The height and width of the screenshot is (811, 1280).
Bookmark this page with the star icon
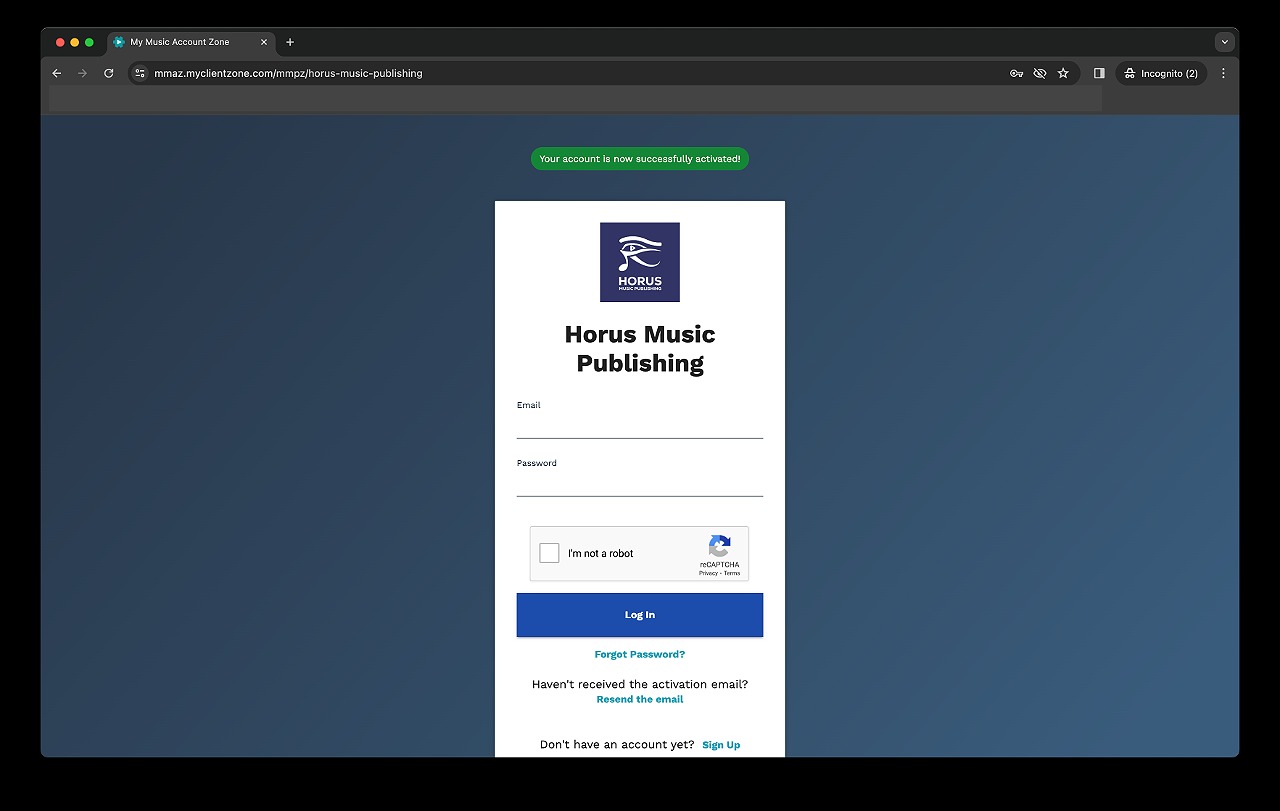pyautogui.click(x=1063, y=73)
